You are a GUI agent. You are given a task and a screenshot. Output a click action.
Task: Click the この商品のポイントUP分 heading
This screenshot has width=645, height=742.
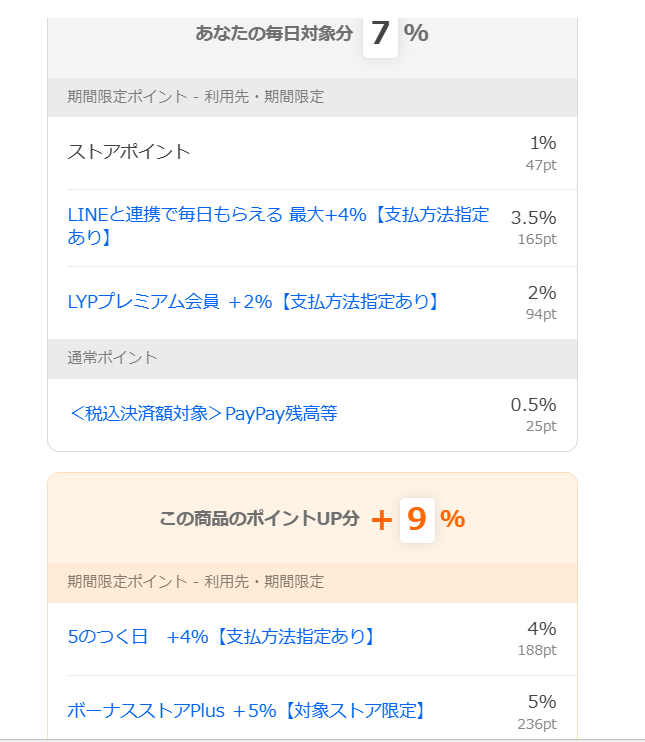[259, 519]
